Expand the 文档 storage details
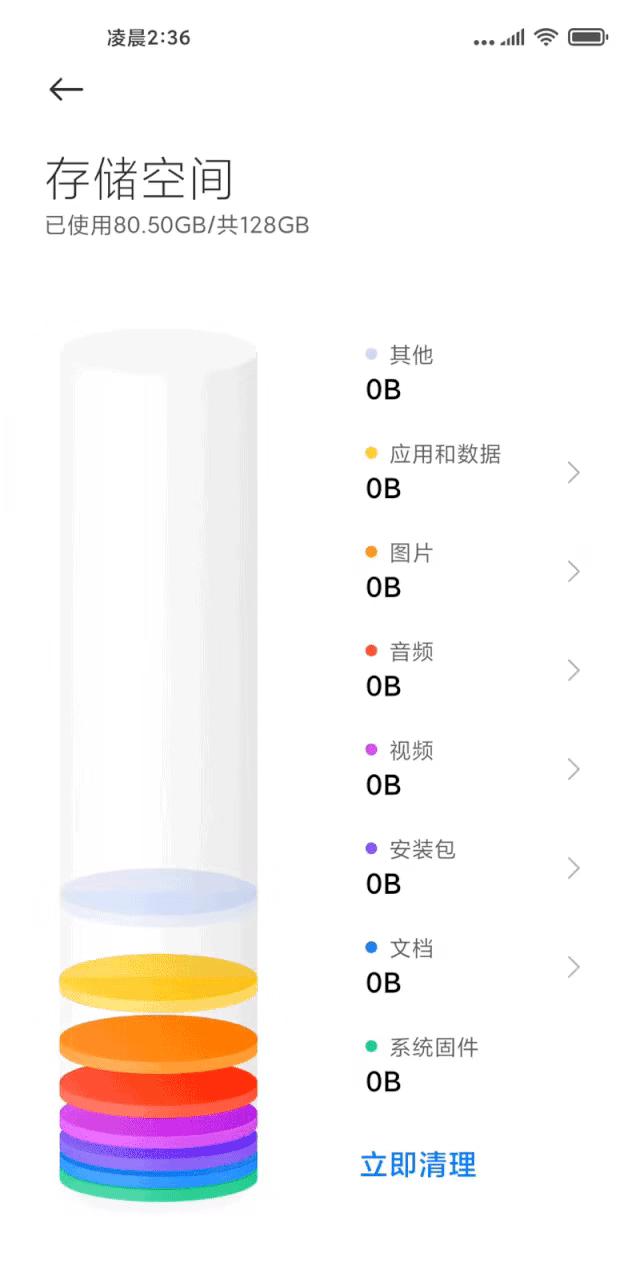This screenshot has height=1269, width=640. (573, 967)
